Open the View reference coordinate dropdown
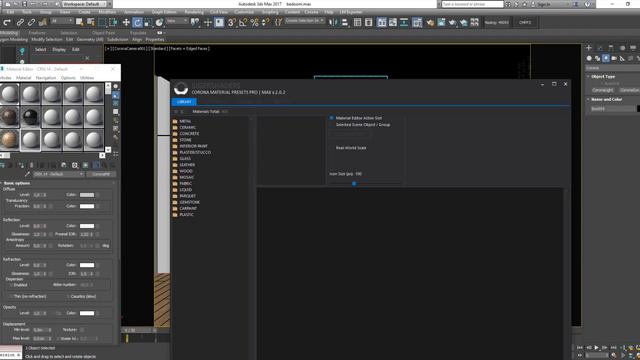 point(177,21)
